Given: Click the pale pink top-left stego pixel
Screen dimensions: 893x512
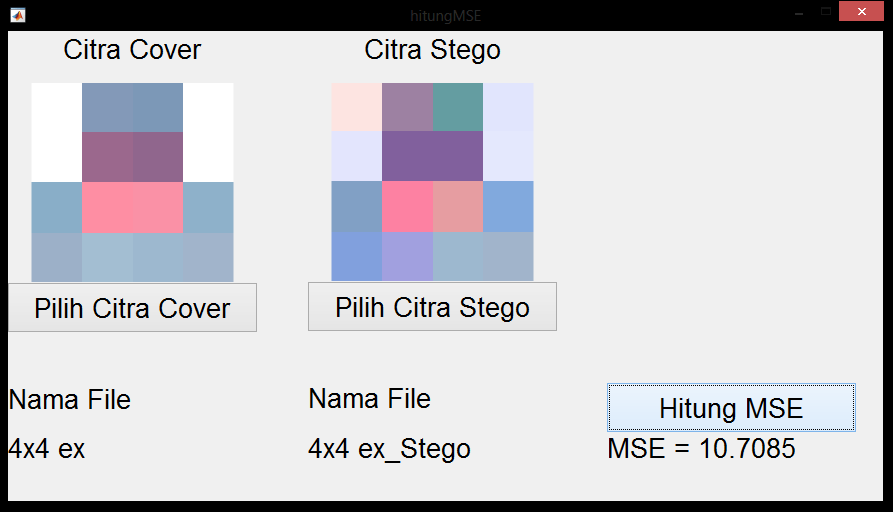Looking at the screenshot, I should (x=357, y=107).
